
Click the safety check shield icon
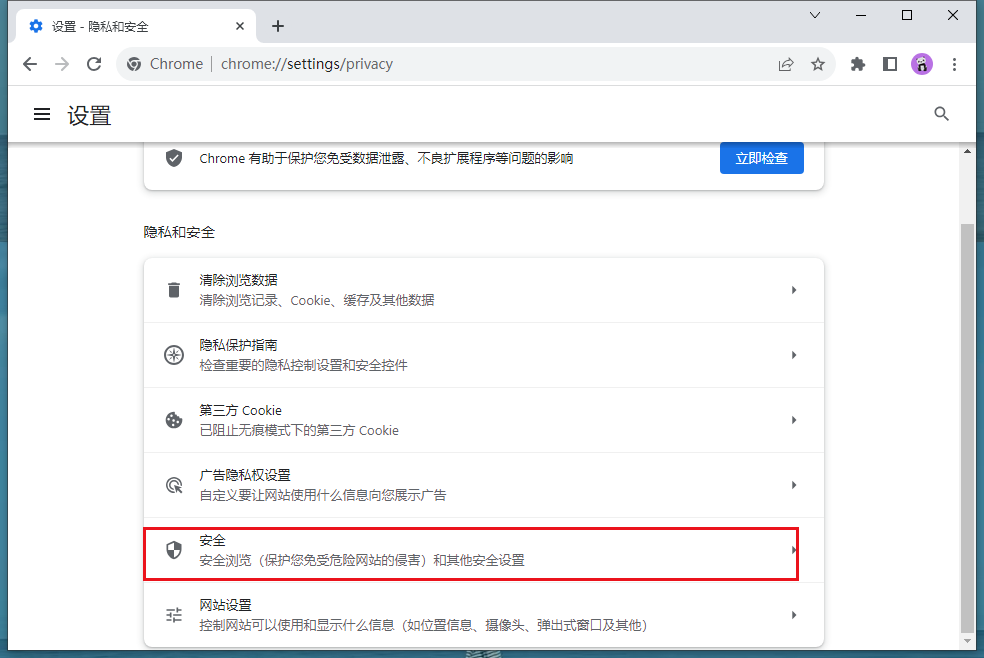(174, 158)
